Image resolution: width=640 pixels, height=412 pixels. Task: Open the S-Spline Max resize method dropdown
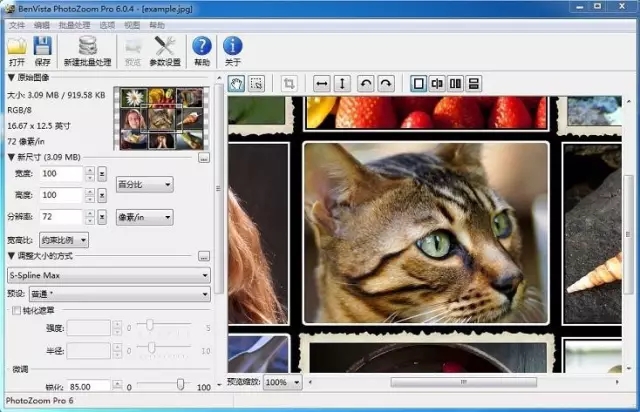point(108,274)
